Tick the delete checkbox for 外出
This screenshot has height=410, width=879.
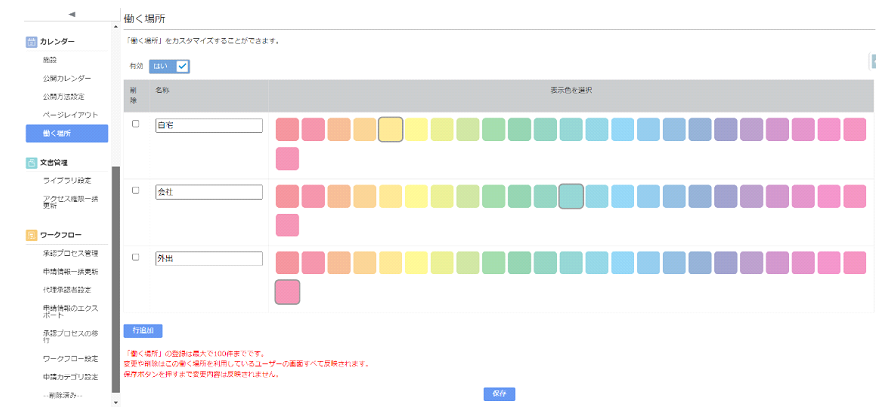(x=136, y=257)
